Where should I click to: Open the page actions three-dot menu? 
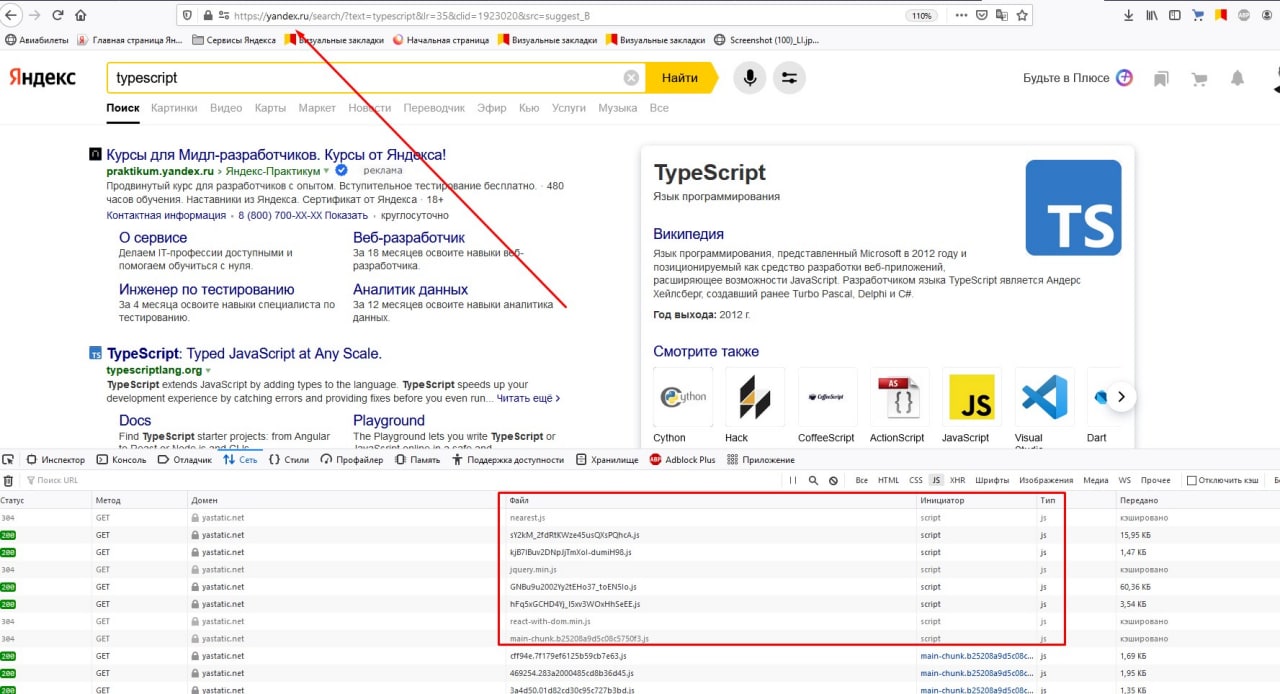[961, 15]
